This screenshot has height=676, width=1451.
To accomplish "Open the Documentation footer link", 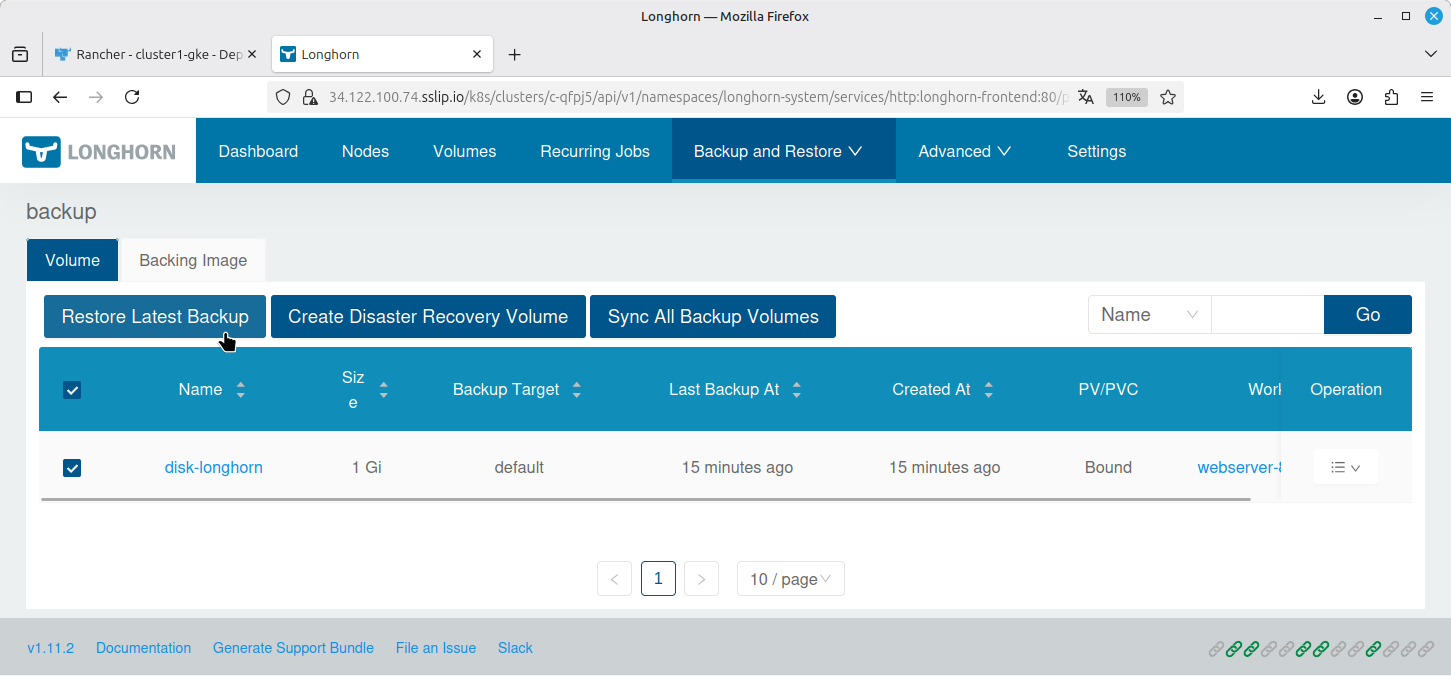I will 143,648.
